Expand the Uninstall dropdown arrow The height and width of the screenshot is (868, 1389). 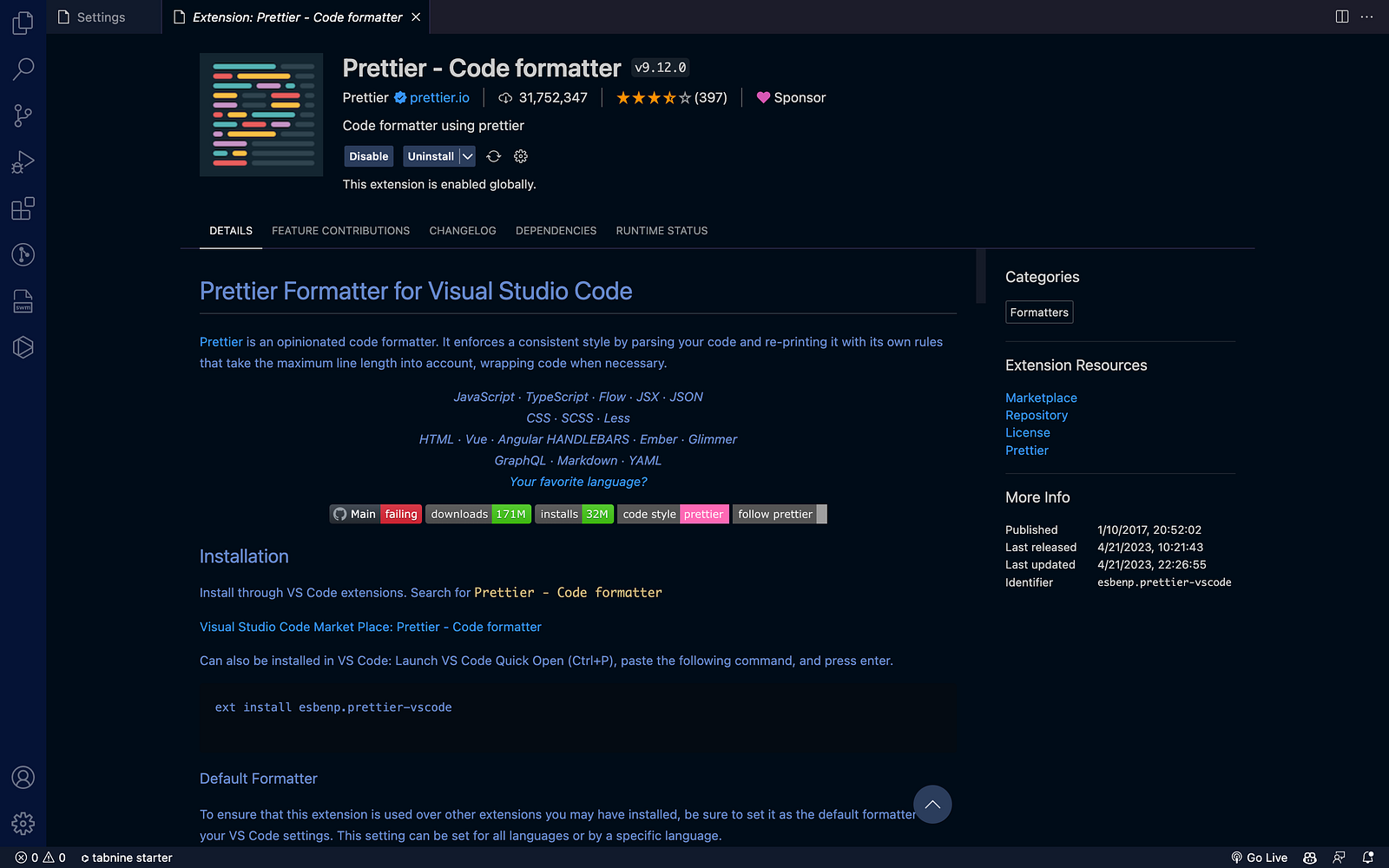(x=467, y=156)
